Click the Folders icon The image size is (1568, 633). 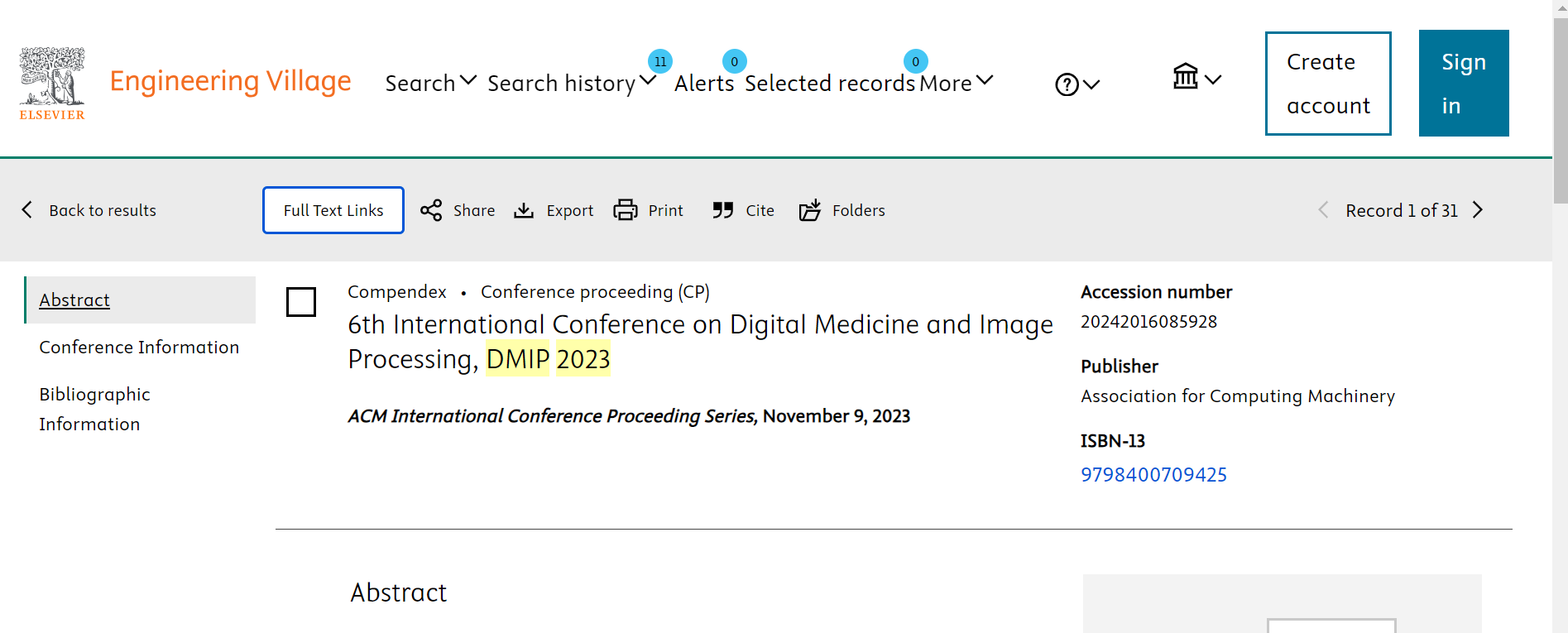point(810,210)
